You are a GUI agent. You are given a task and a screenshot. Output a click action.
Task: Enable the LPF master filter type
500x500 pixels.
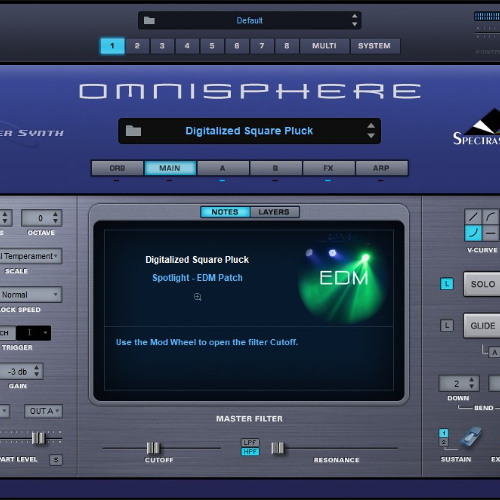click(x=250, y=442)
